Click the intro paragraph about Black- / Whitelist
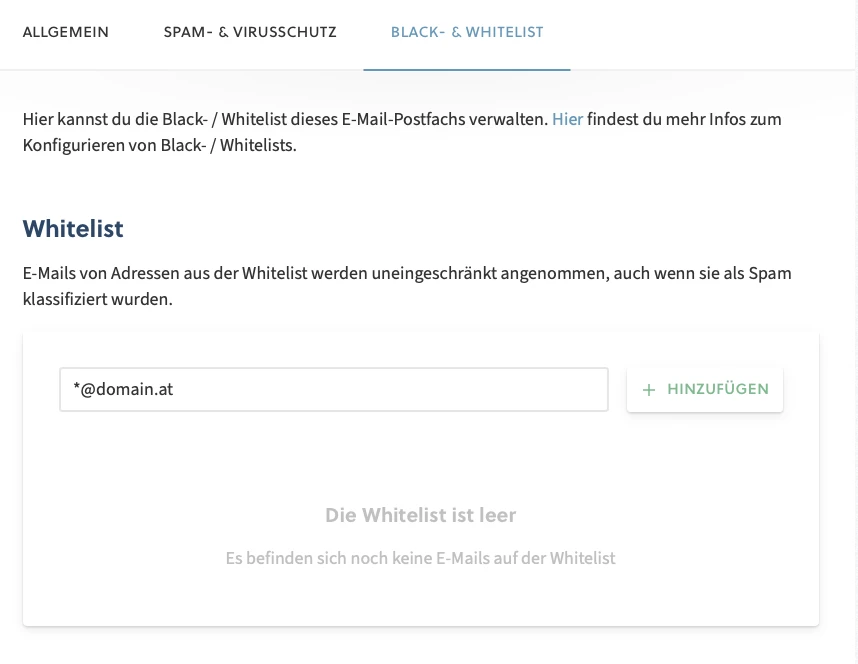Viewport: 858px width, 664px height. click(x=402, y=132)
